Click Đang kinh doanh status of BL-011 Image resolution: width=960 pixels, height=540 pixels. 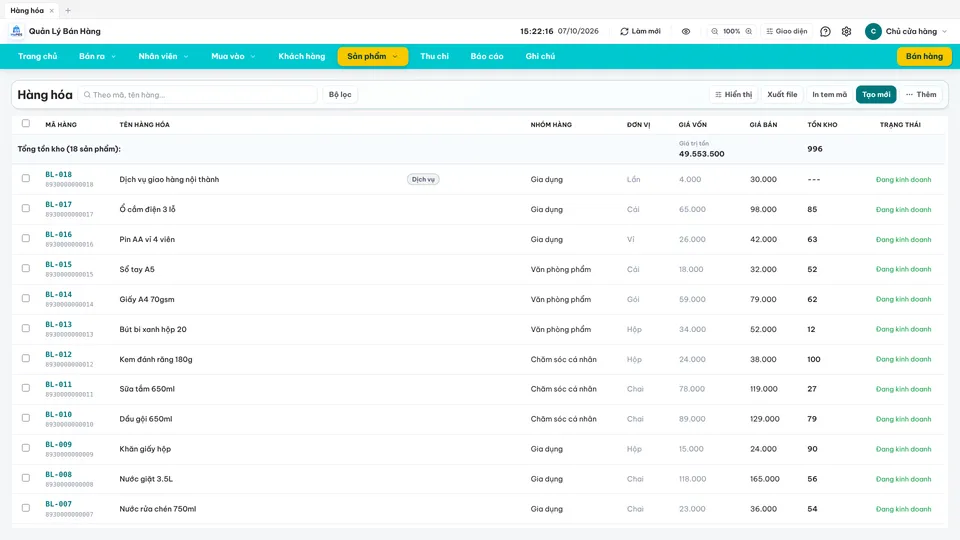tap(903, 389)
